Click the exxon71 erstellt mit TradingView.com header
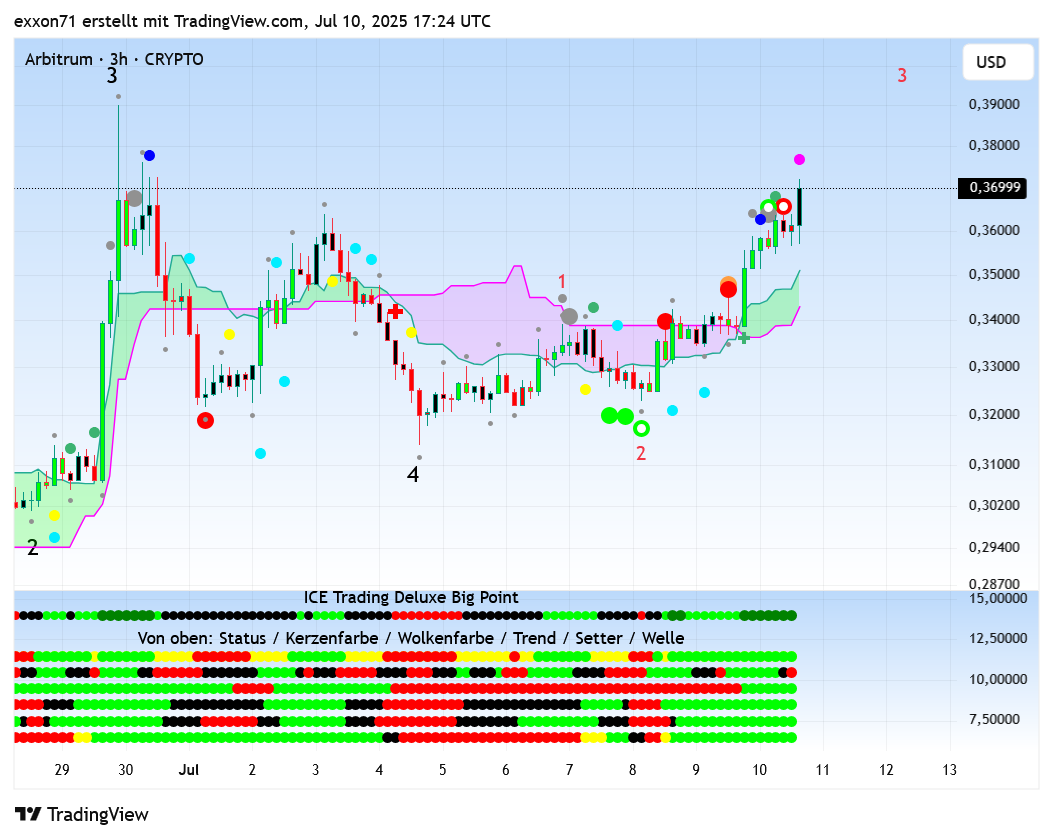Viewport: 1053px width, 839px height. pyautogui.click(x=252, y=20)
